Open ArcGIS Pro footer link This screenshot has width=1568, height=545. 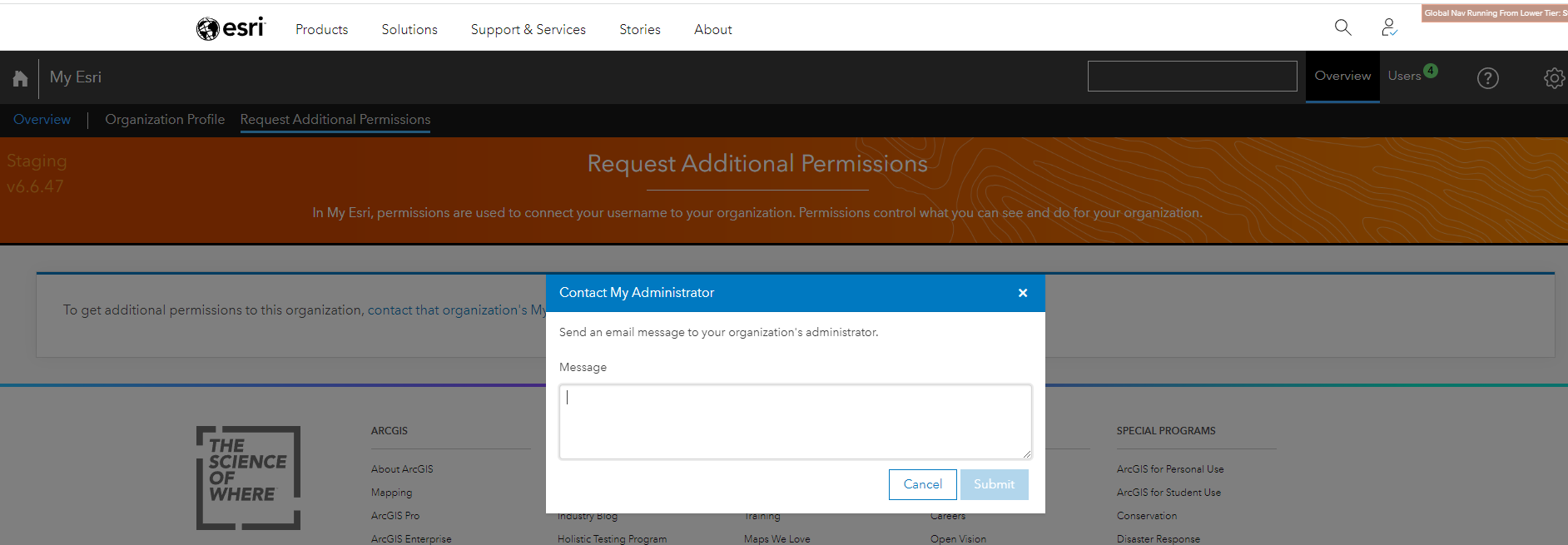click(395, 516)
